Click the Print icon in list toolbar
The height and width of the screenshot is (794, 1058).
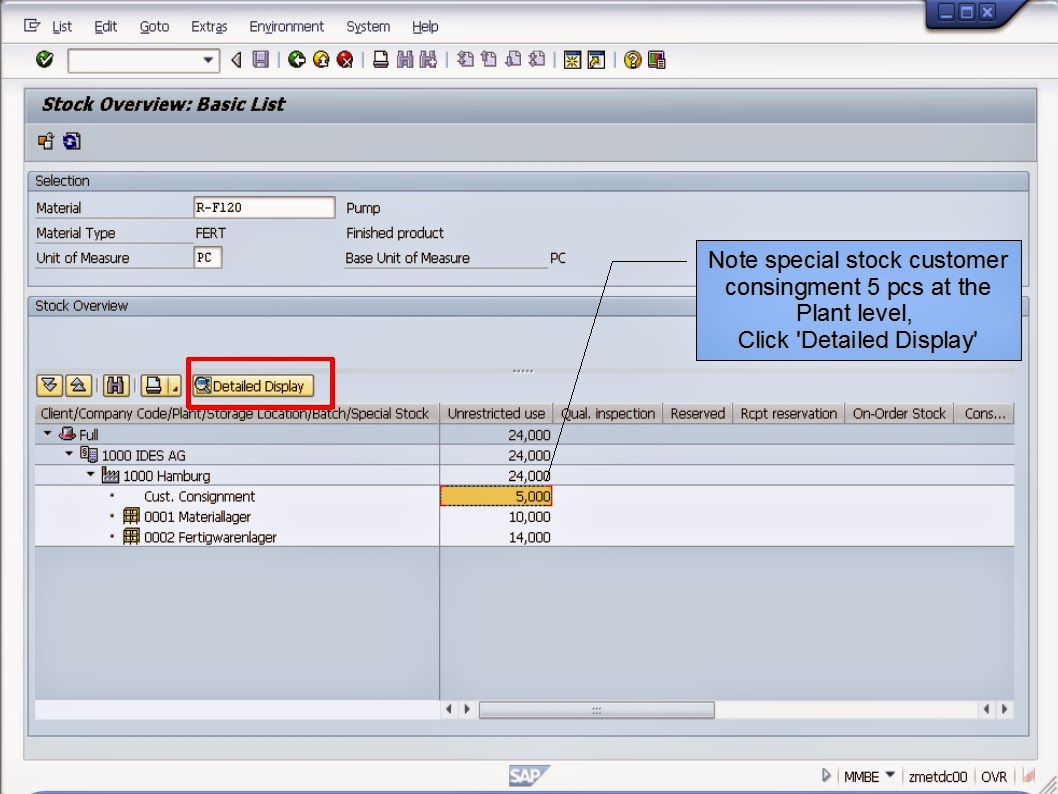[x=153, y=386]
